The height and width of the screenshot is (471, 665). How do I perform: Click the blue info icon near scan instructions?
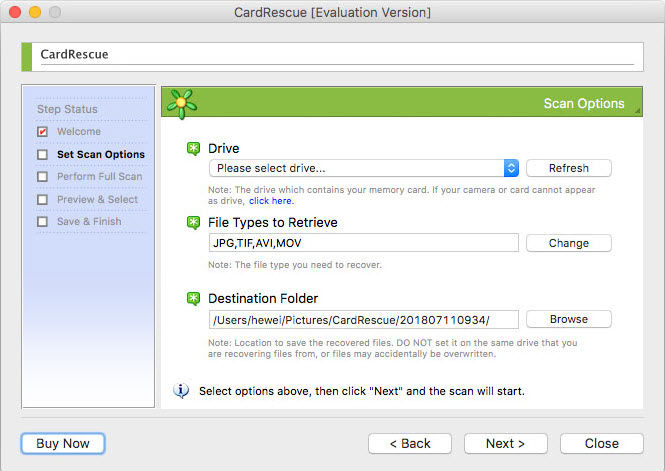(181, 390)
